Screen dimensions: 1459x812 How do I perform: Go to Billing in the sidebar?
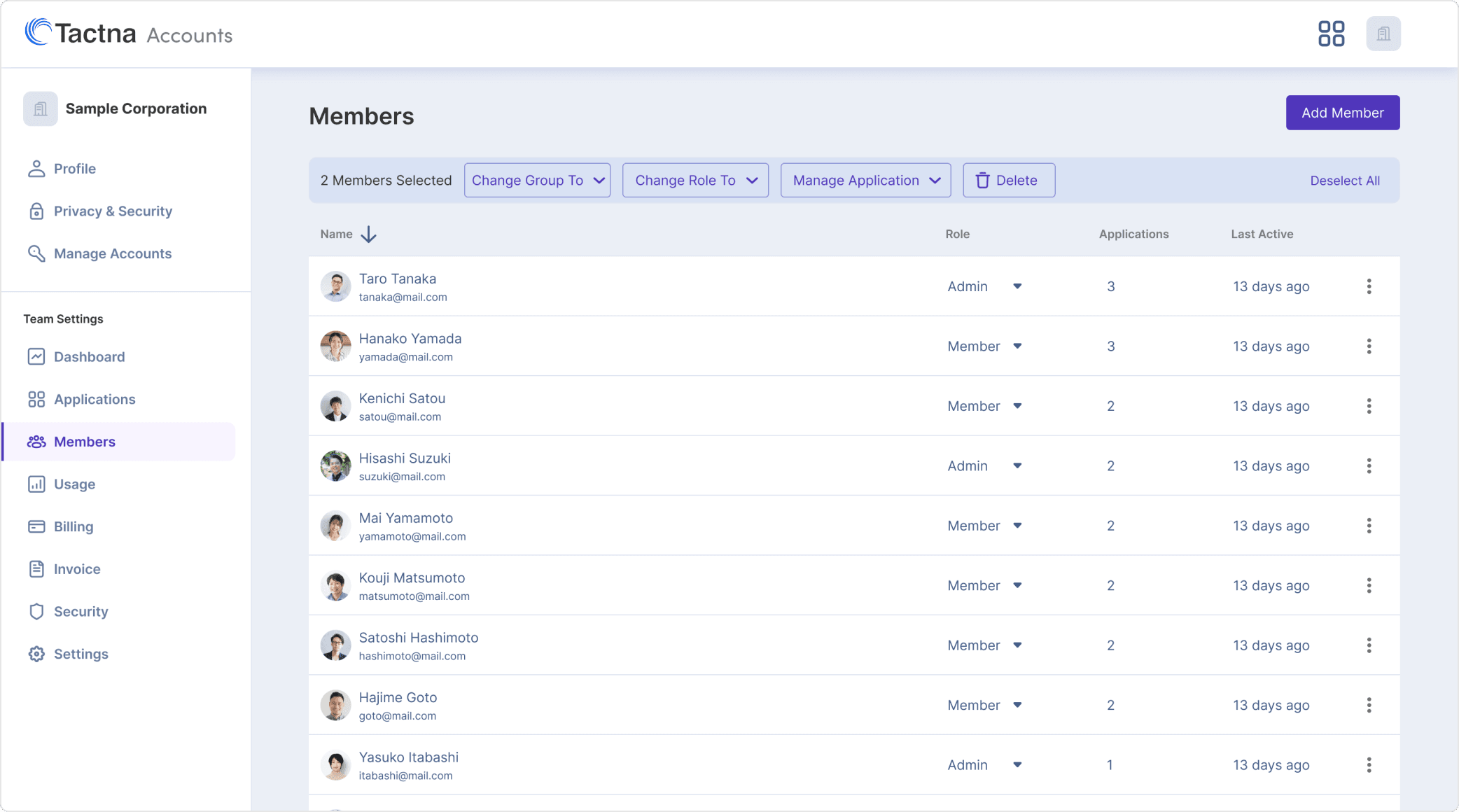coord(74,526)
